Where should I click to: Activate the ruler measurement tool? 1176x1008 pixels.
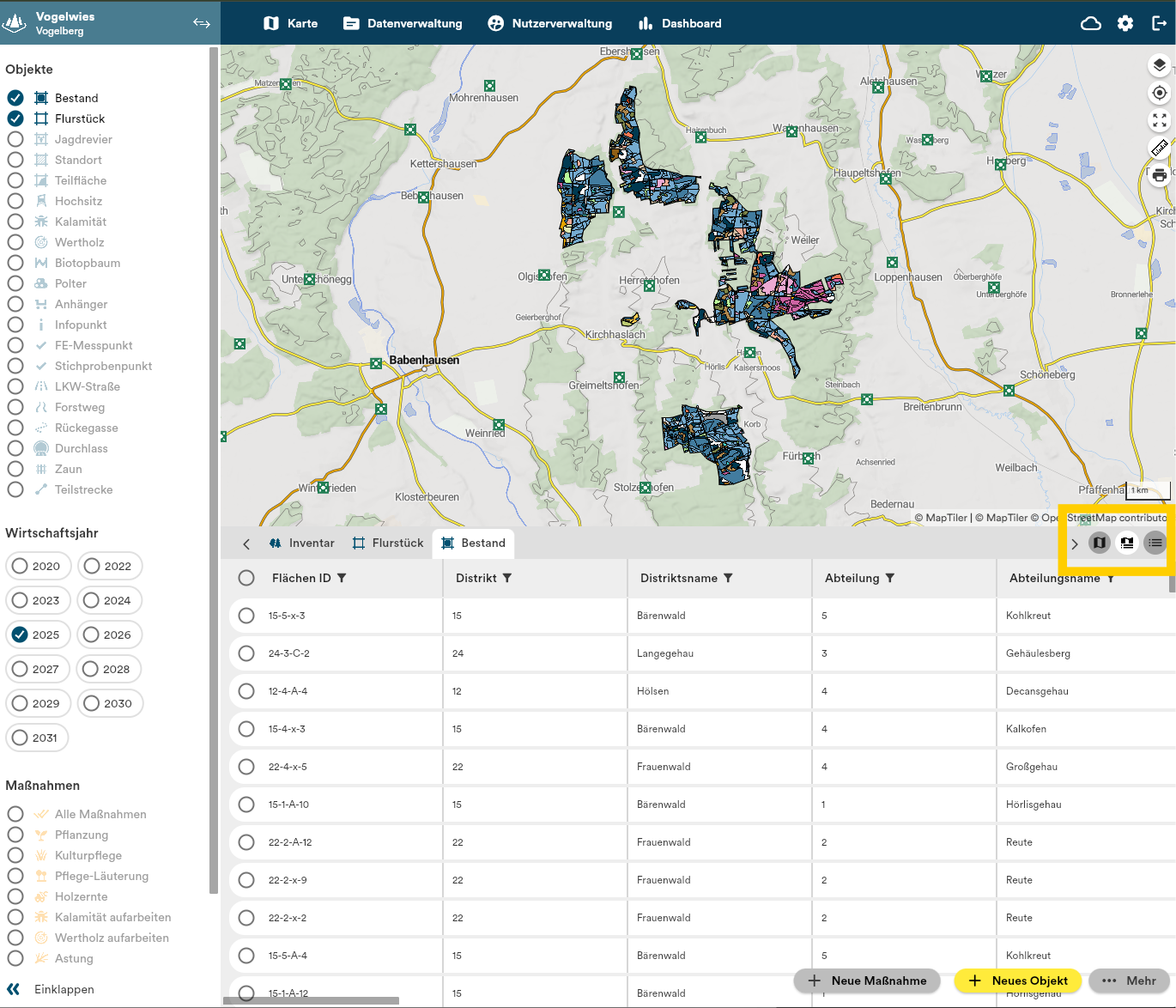tap(1159, 148)
